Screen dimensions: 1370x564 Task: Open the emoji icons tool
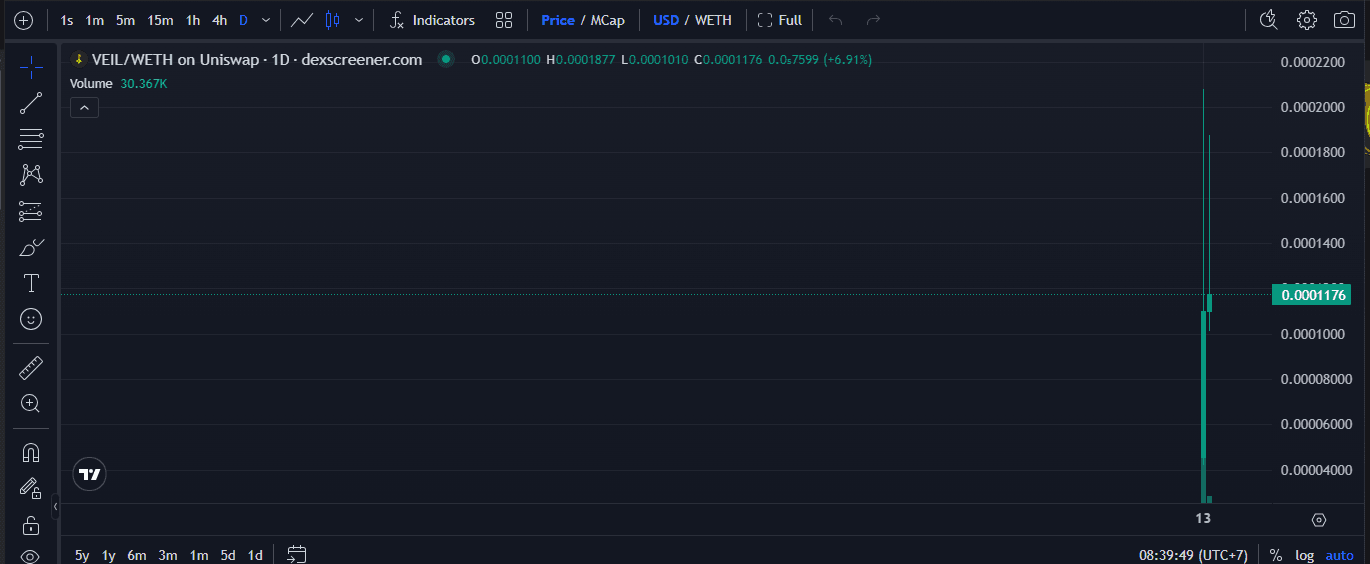coord(31,319)
